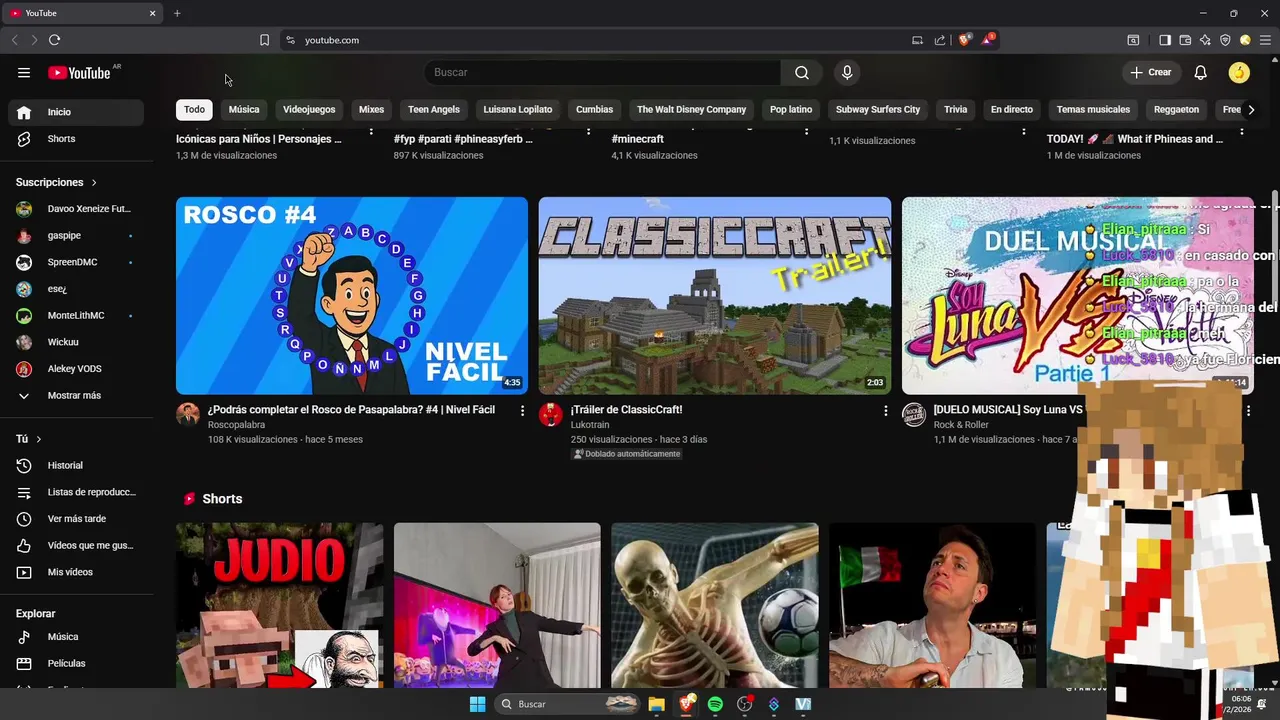
Task: Open the Roscopalabra channel avatar
Action: (188, 414)
